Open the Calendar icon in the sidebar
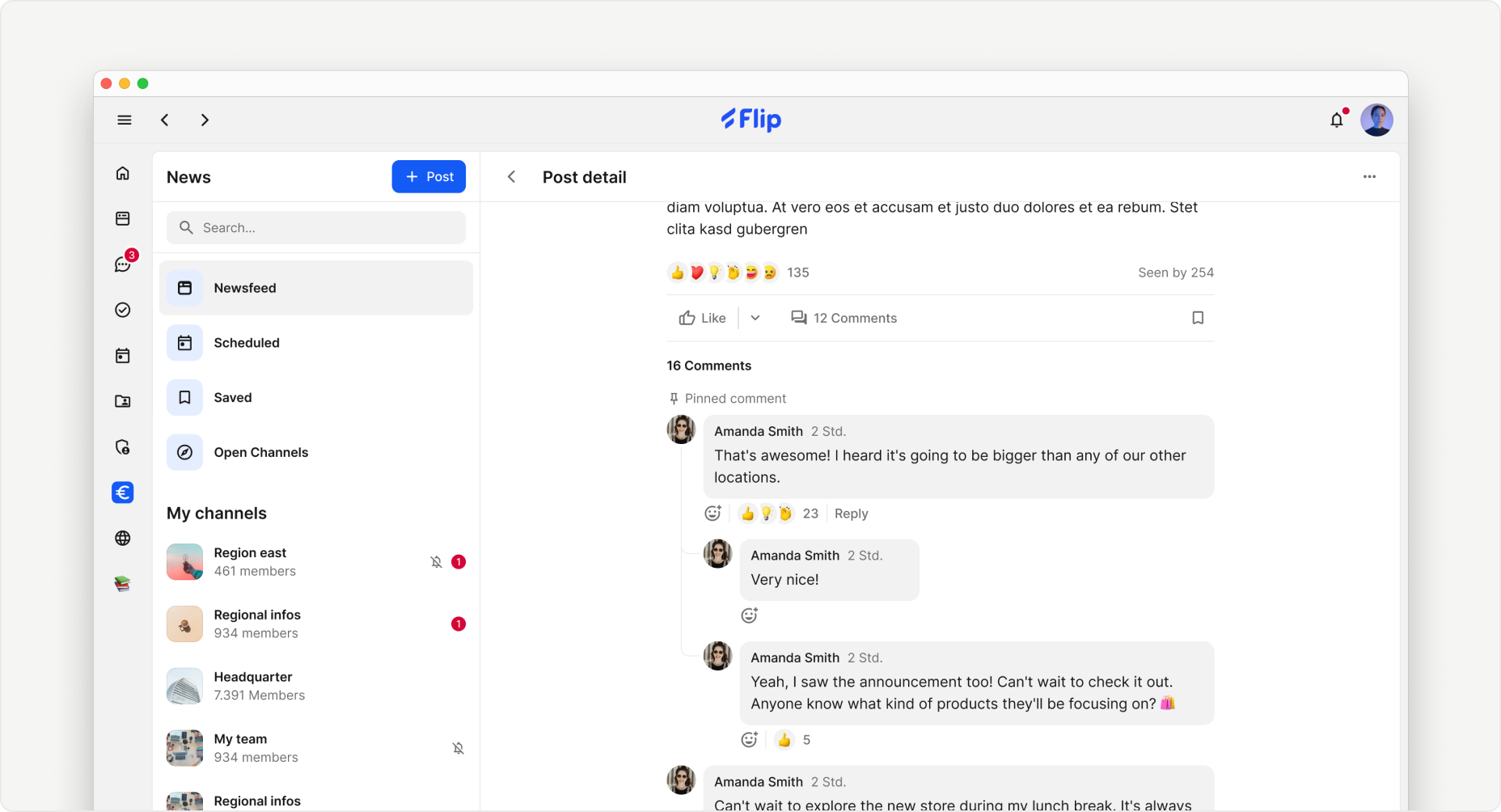 122,356
